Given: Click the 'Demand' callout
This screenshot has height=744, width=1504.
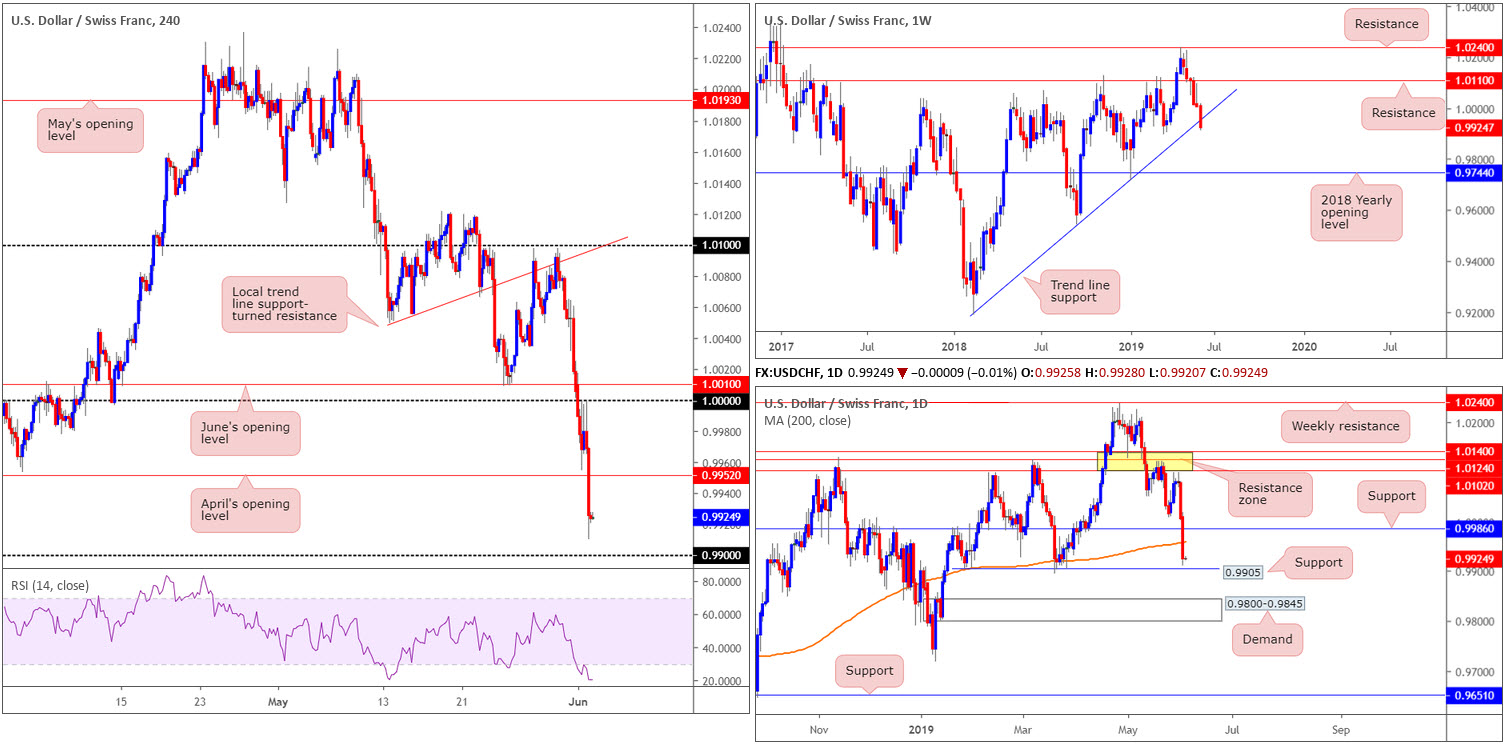Looking at the screenshot, I should coord(1267,640).
